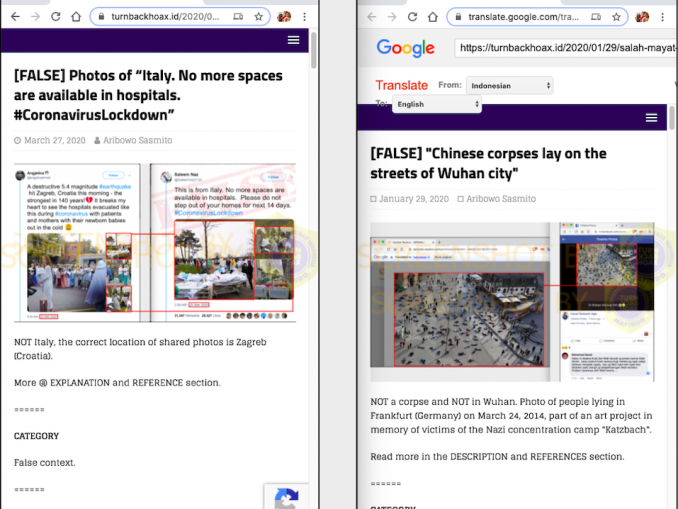Click lock icon beside translate.google.com URL
The width and height of the screenshot is (678, 509).
coord(459,17)
